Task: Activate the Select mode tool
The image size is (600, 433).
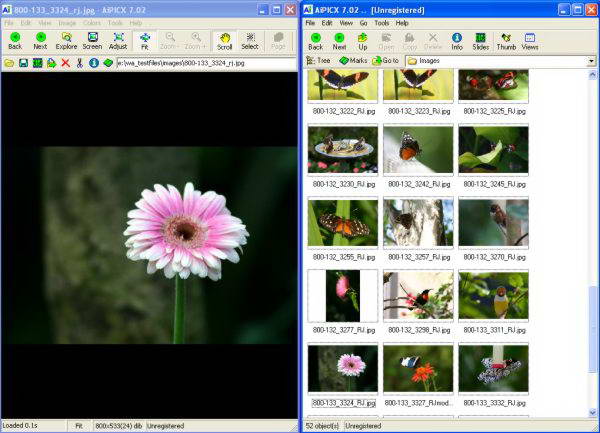Action: 250,41
